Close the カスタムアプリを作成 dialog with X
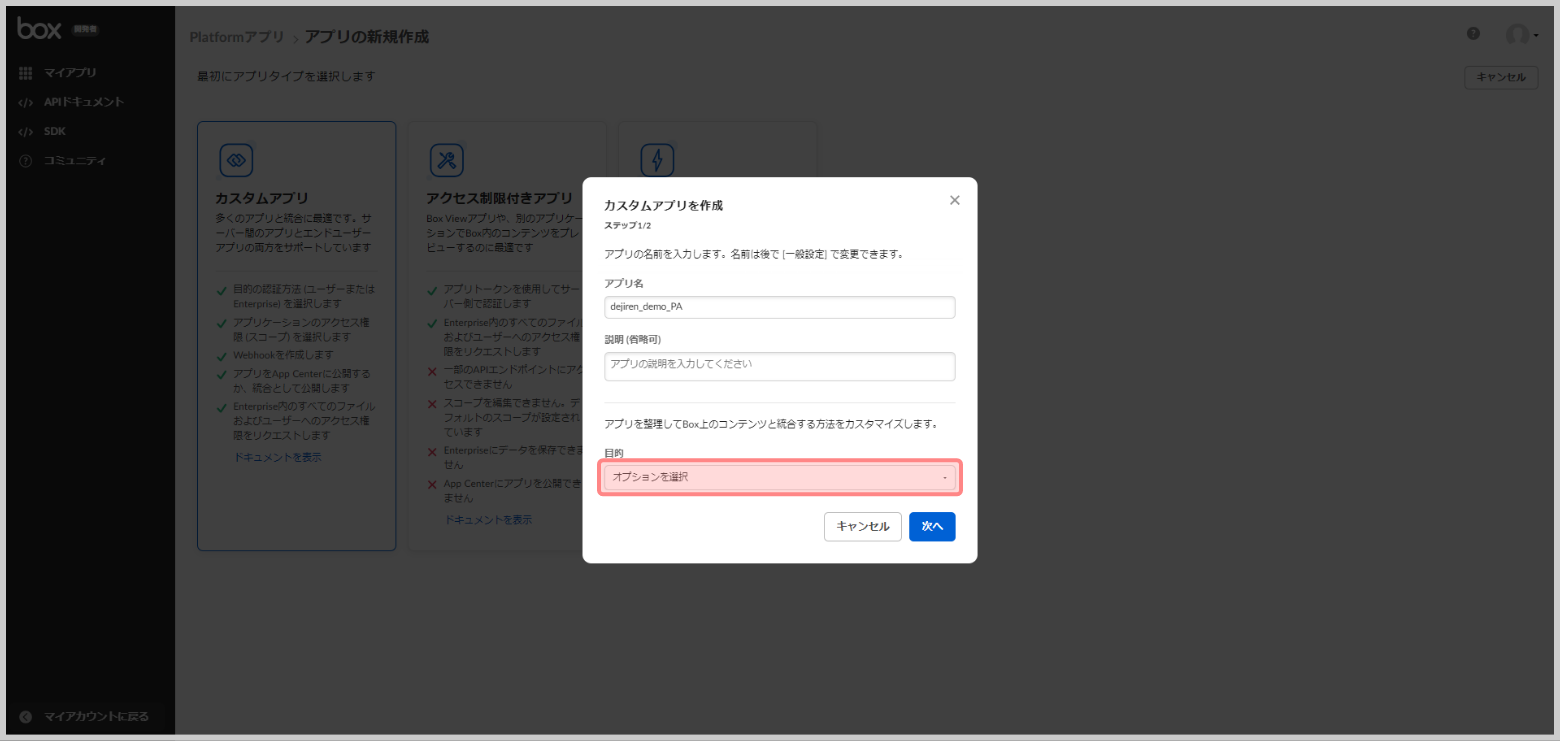The height and width of the screenshot is (741, 1560). (x=954, y=200)
